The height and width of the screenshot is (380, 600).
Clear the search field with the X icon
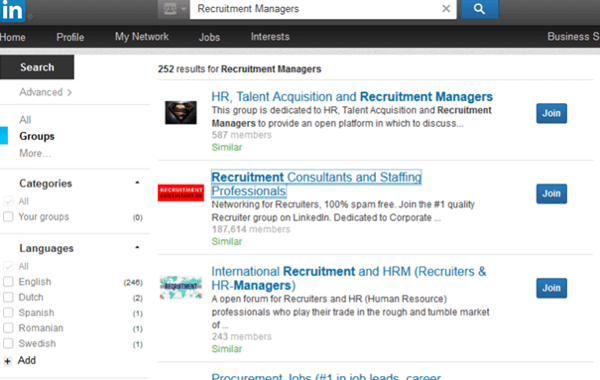point(446,8)
